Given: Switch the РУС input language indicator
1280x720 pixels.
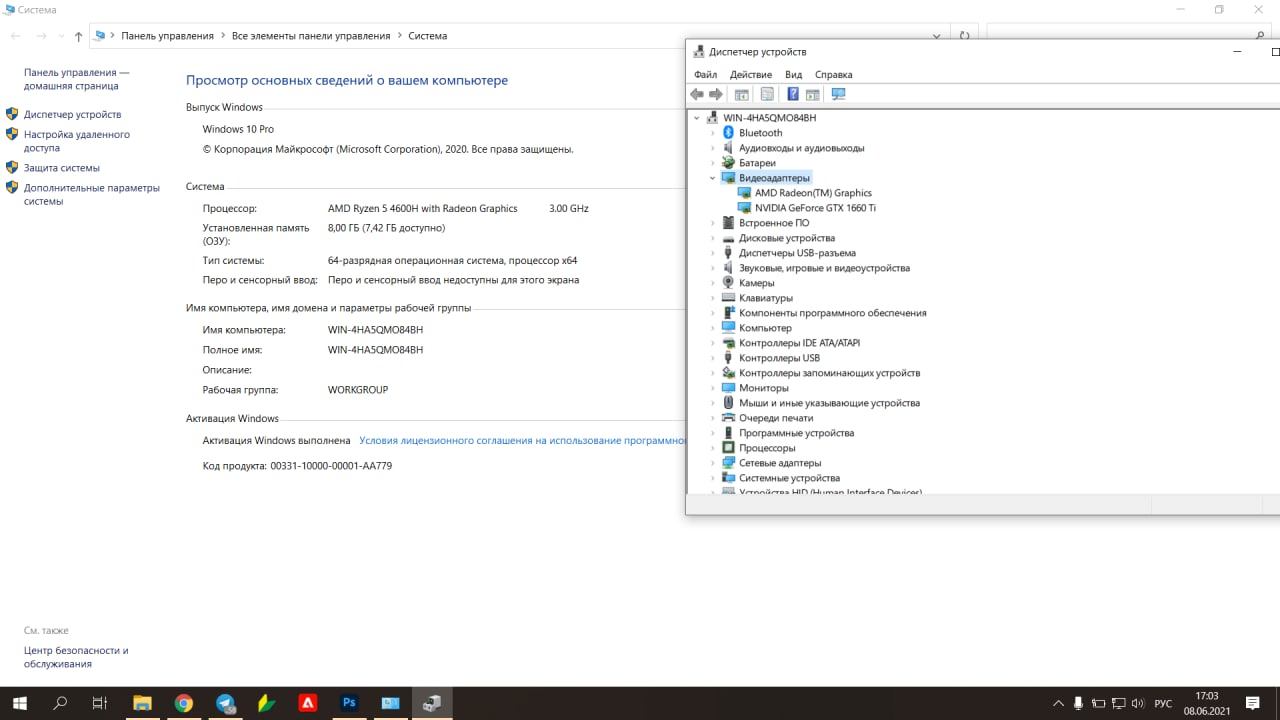Looking at the screenshot, I should pyautogui.click(x=1163, y=704).
